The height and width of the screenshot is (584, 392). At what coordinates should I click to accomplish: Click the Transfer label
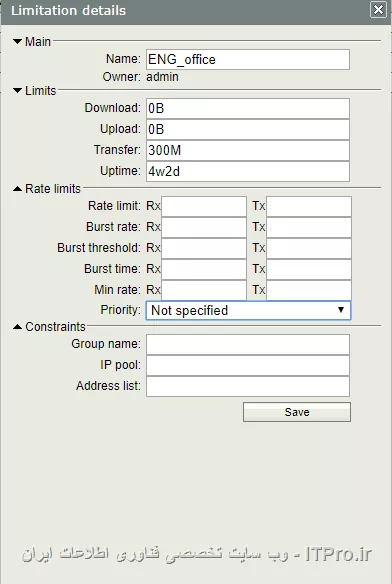coord(117,150)
